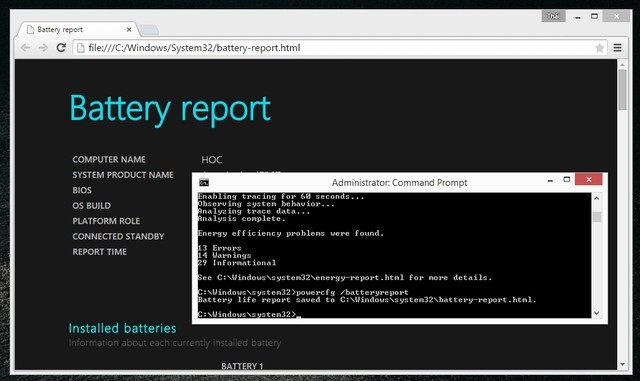Click the 'Enabling tracing for 60 seconds' line
640x381 pixels.
click(281, 196)
